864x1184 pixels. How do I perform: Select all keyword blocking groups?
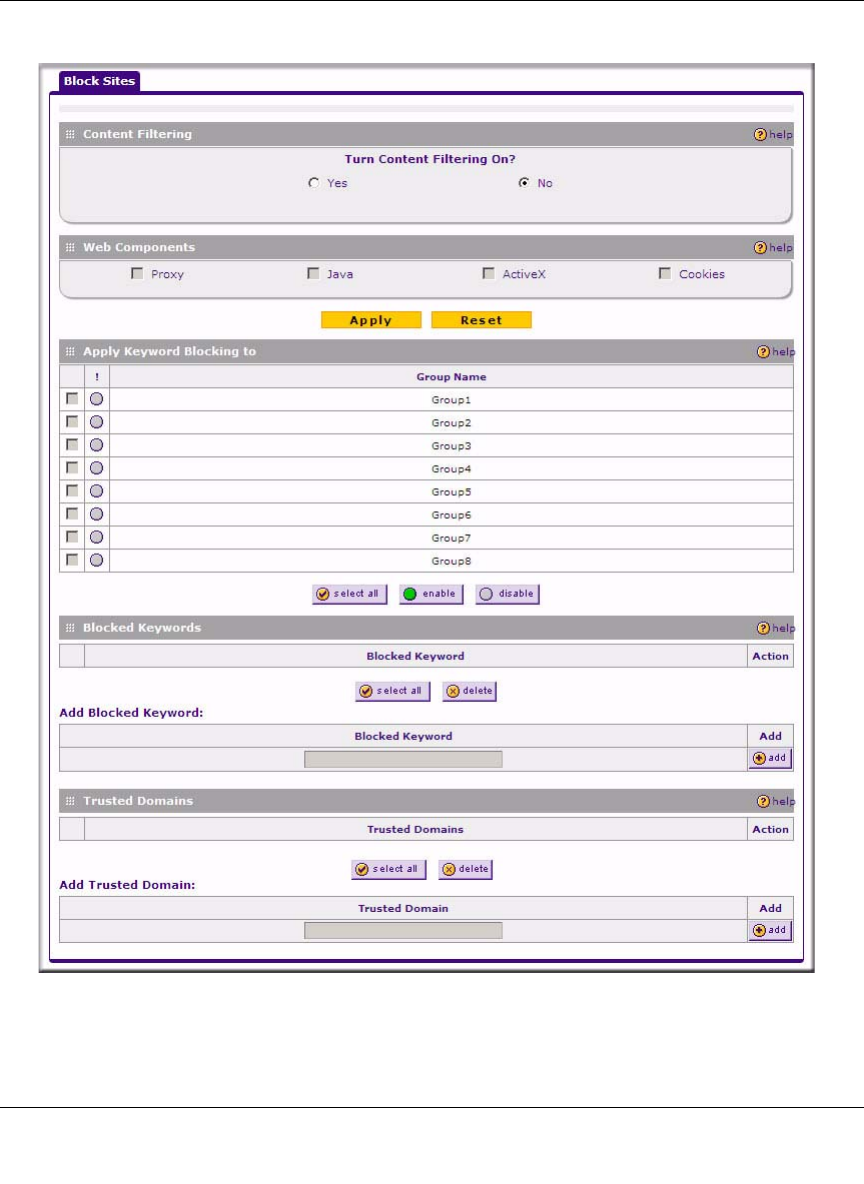click(350, 594)
